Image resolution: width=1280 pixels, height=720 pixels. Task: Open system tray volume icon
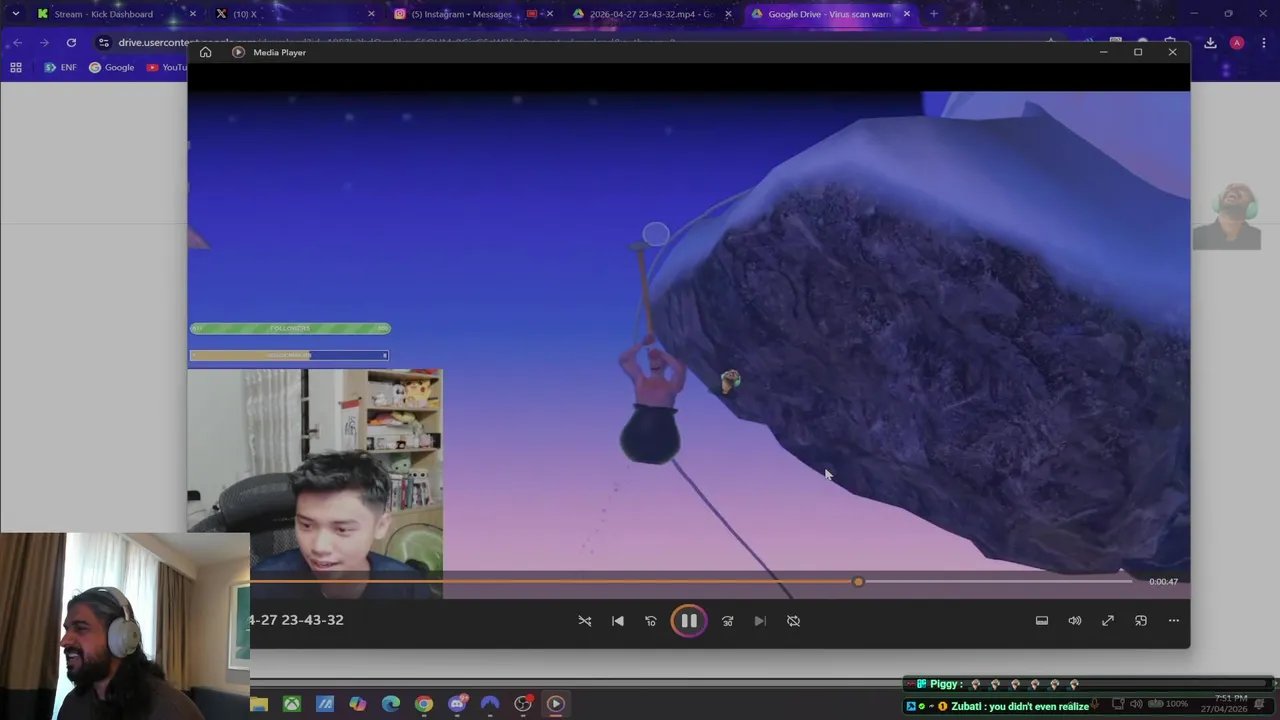(1136, 704)
